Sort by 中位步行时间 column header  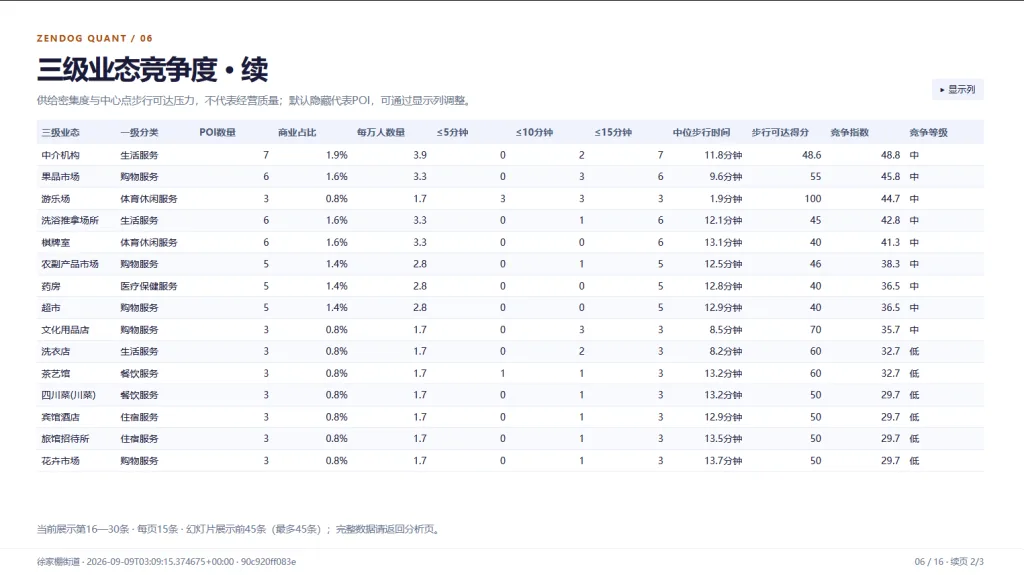click(x=701, y=133)
